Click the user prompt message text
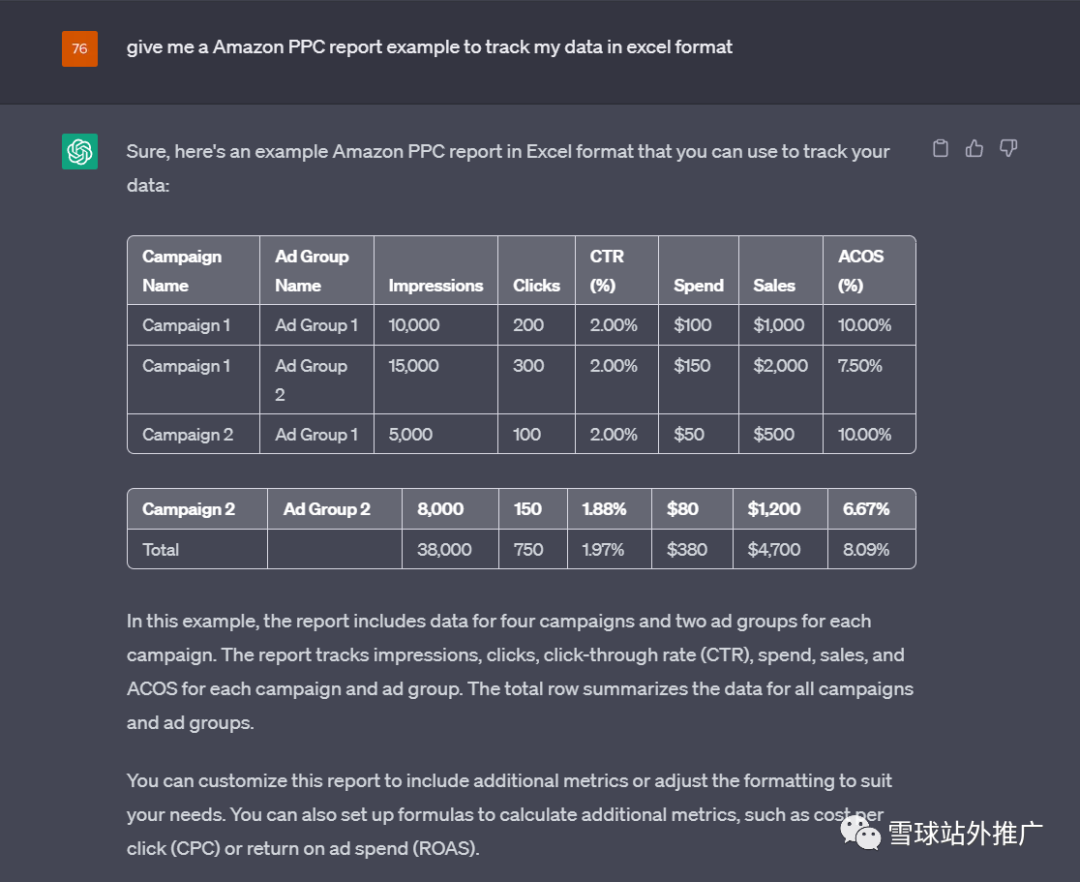This screenshot has height=882, width=1080. pyautogui.click(x=429, y=47)
